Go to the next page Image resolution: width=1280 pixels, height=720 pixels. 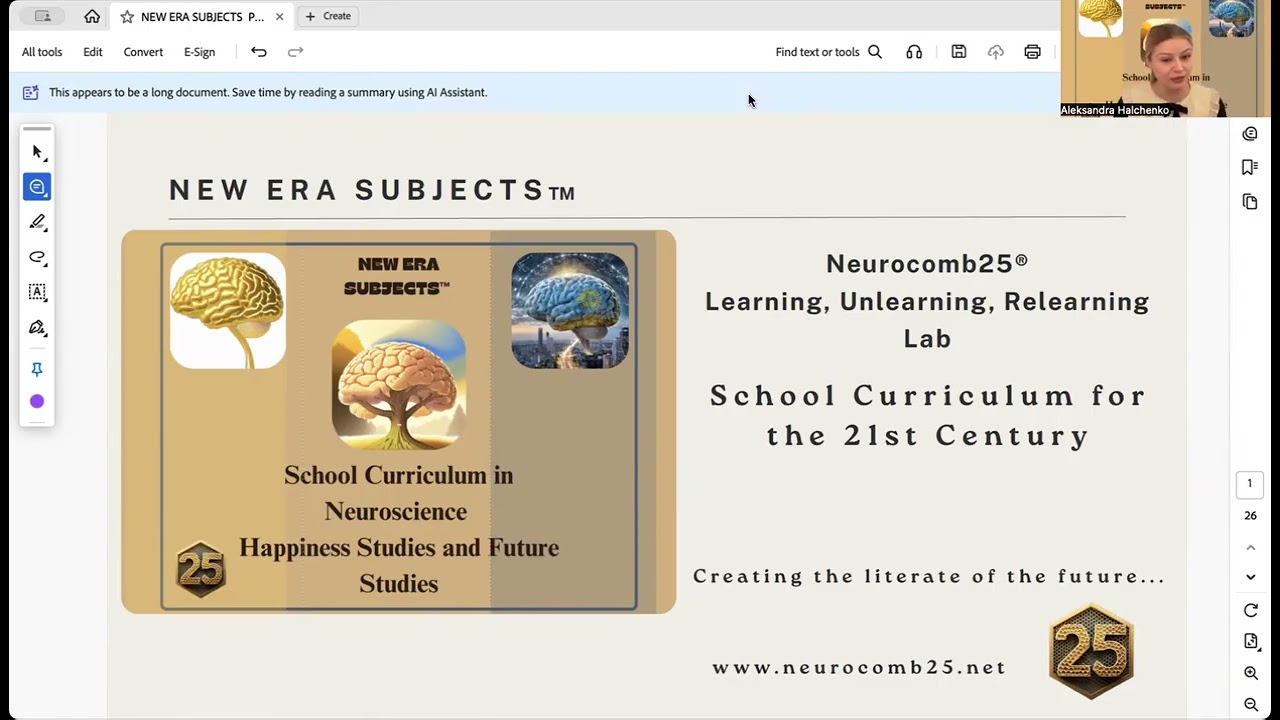point(1250,577)
